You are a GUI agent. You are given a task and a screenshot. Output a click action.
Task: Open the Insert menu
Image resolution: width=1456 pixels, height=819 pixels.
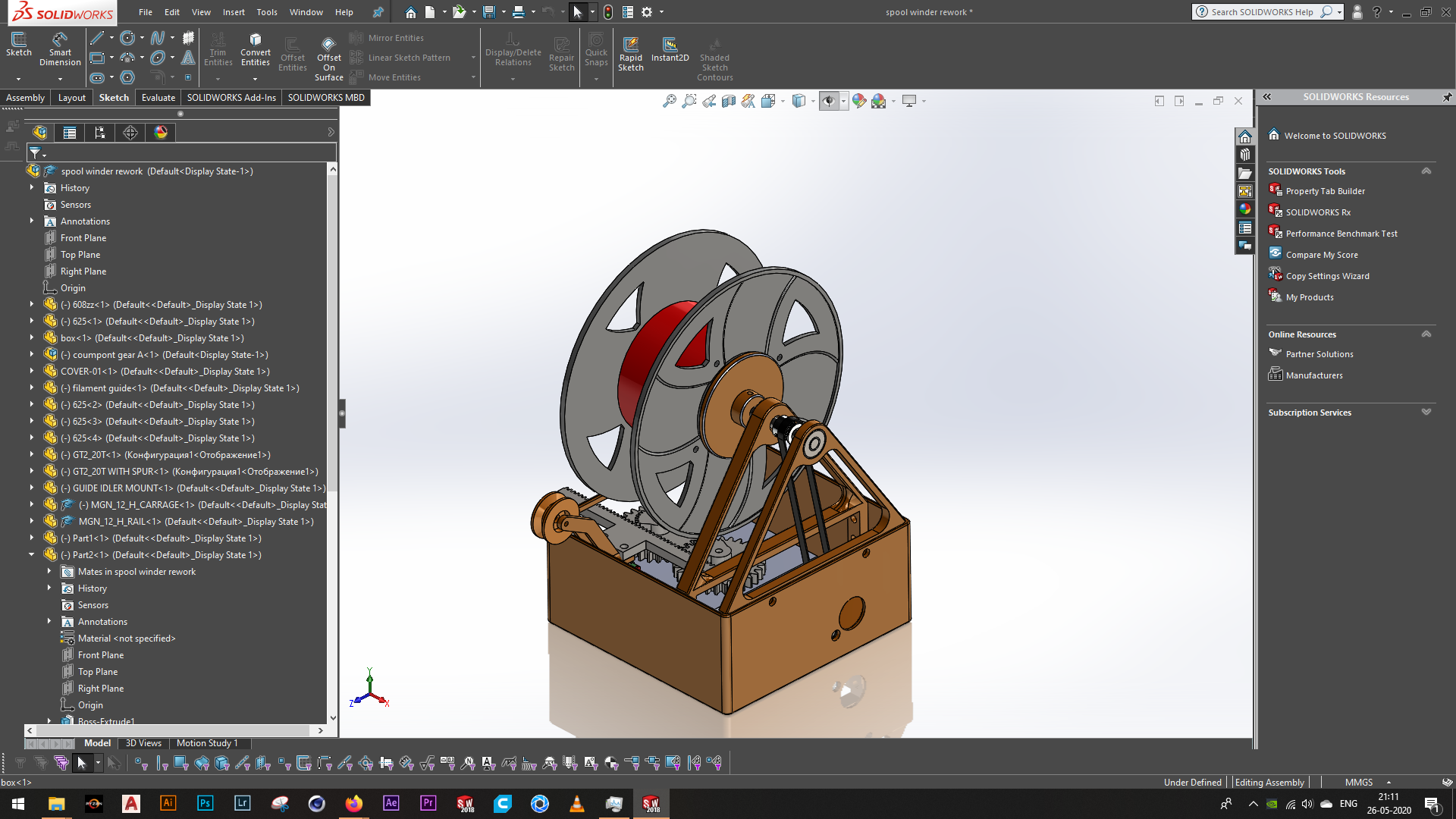(x=234, y=12)
